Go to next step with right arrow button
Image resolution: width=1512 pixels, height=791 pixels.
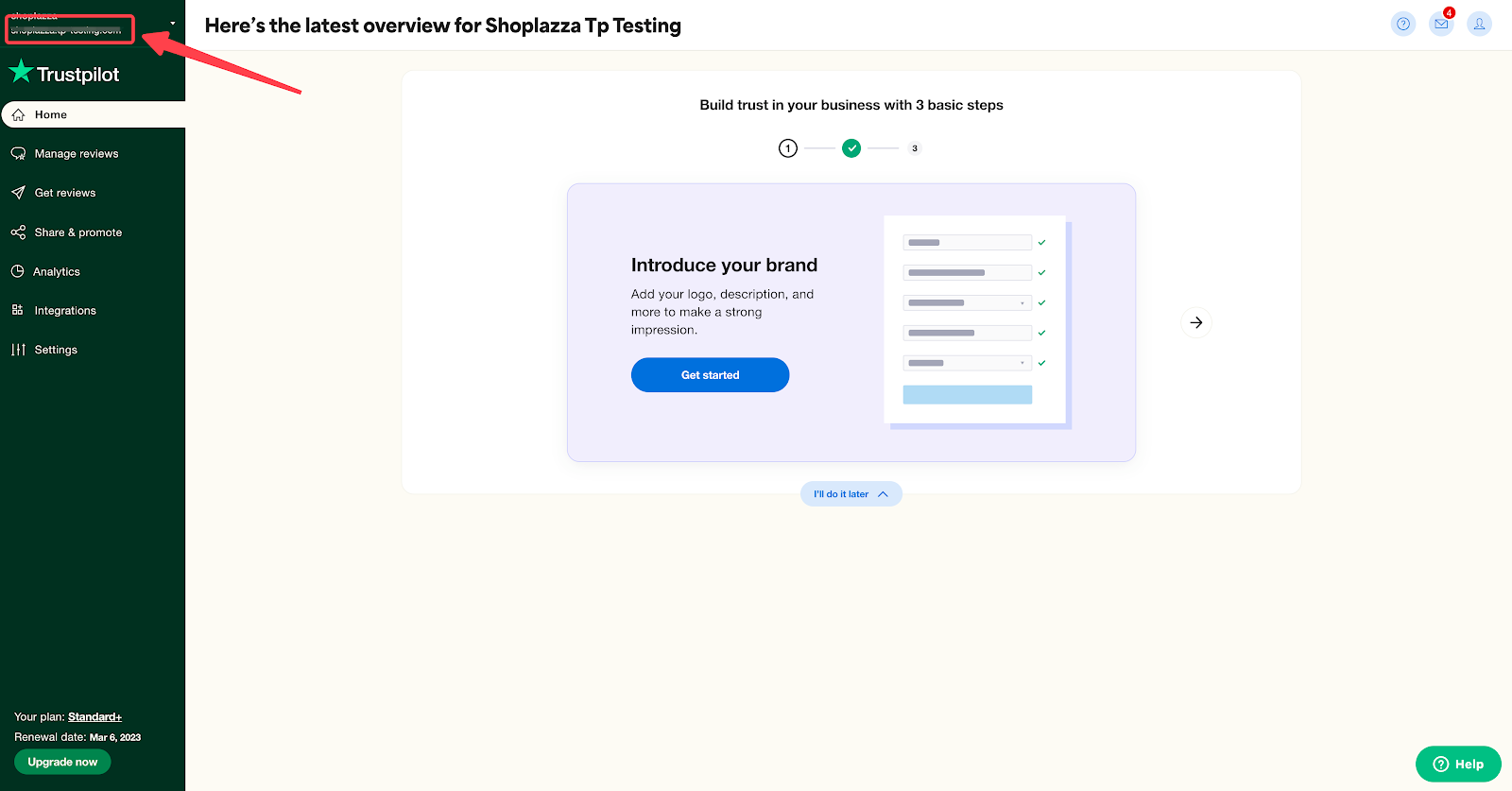point(1196,322)
